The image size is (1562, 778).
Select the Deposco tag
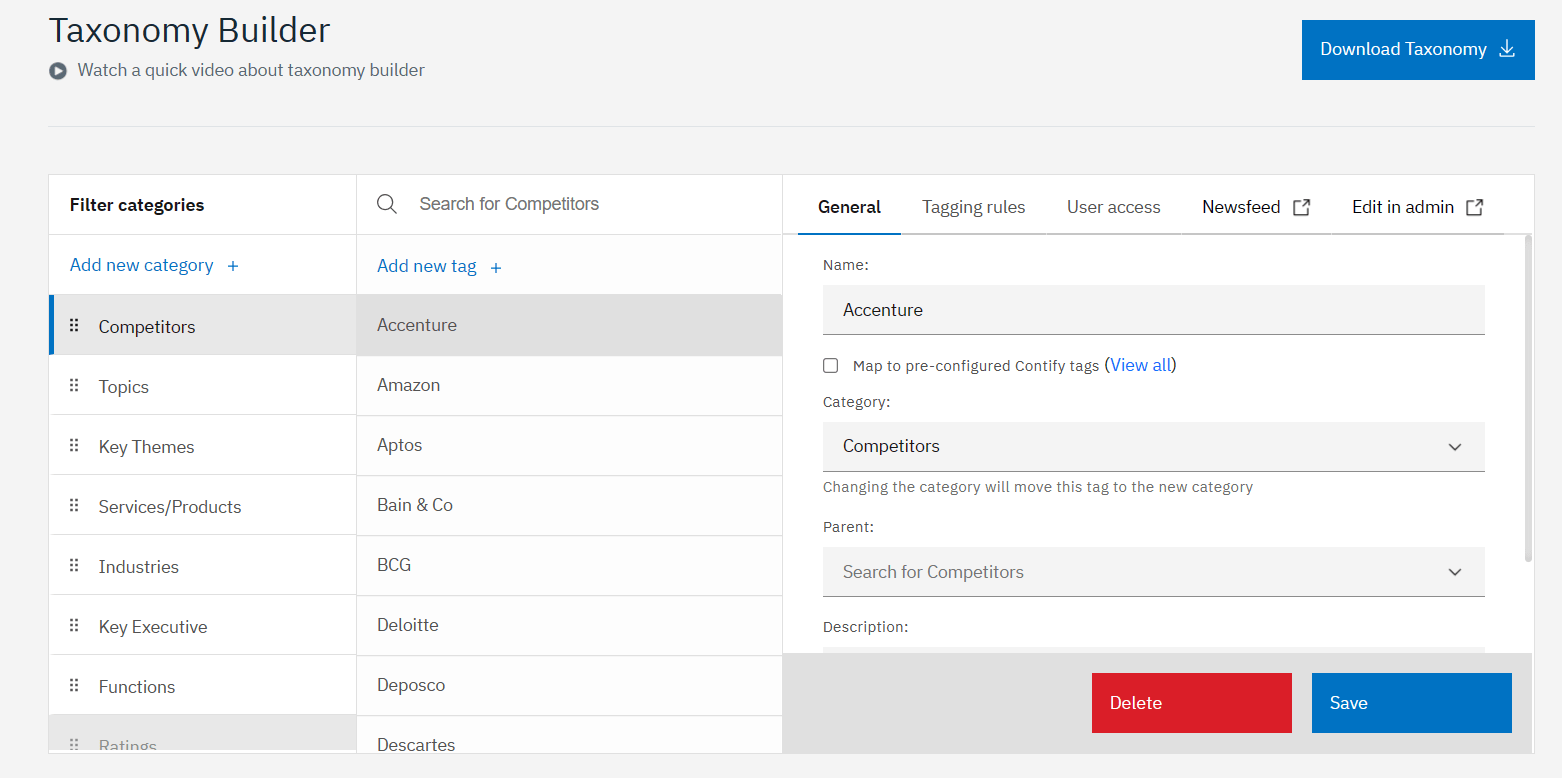point(569,685)
